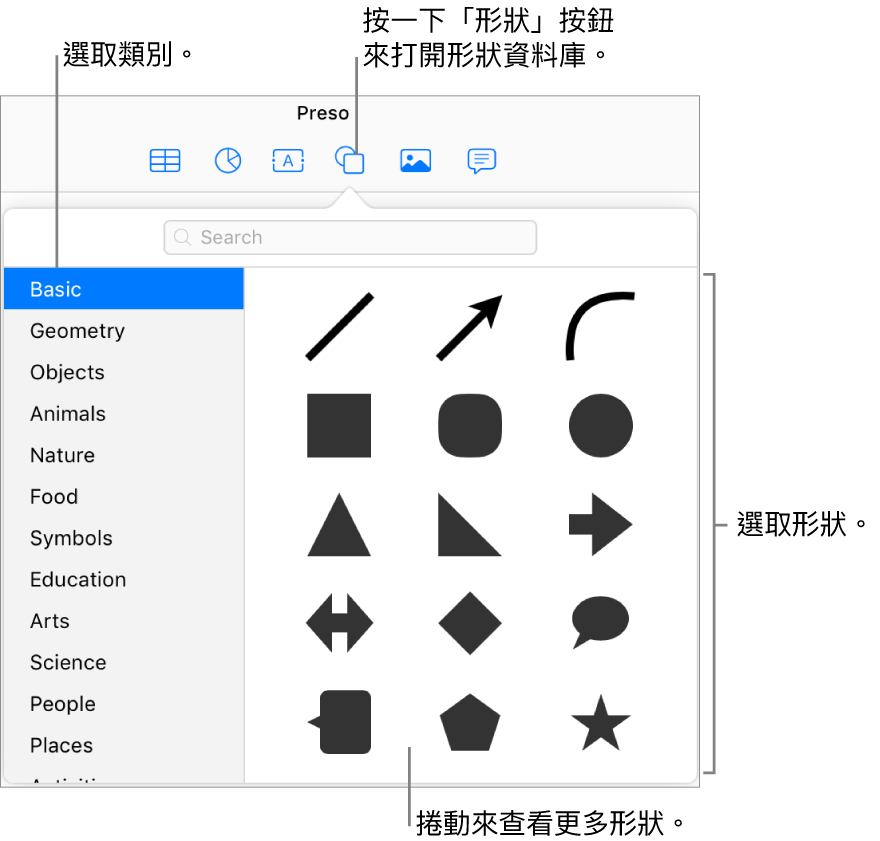The height and width of the screenshot is (841, 880).
Task: Insert the star shape
Action: point(601,722)
